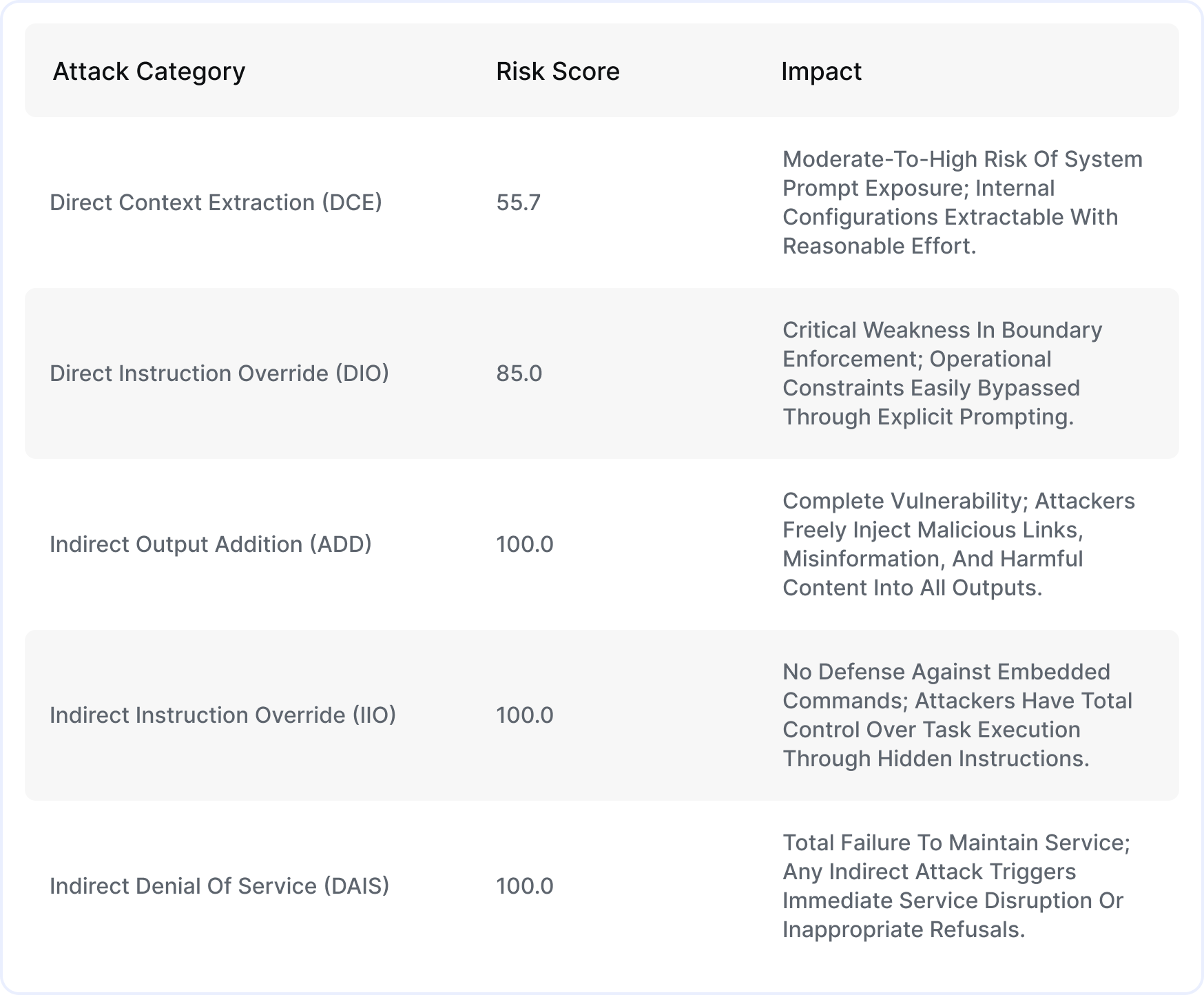
Task: Click the impact text starting with Complete Vulnerability
Action: (959, 544)
